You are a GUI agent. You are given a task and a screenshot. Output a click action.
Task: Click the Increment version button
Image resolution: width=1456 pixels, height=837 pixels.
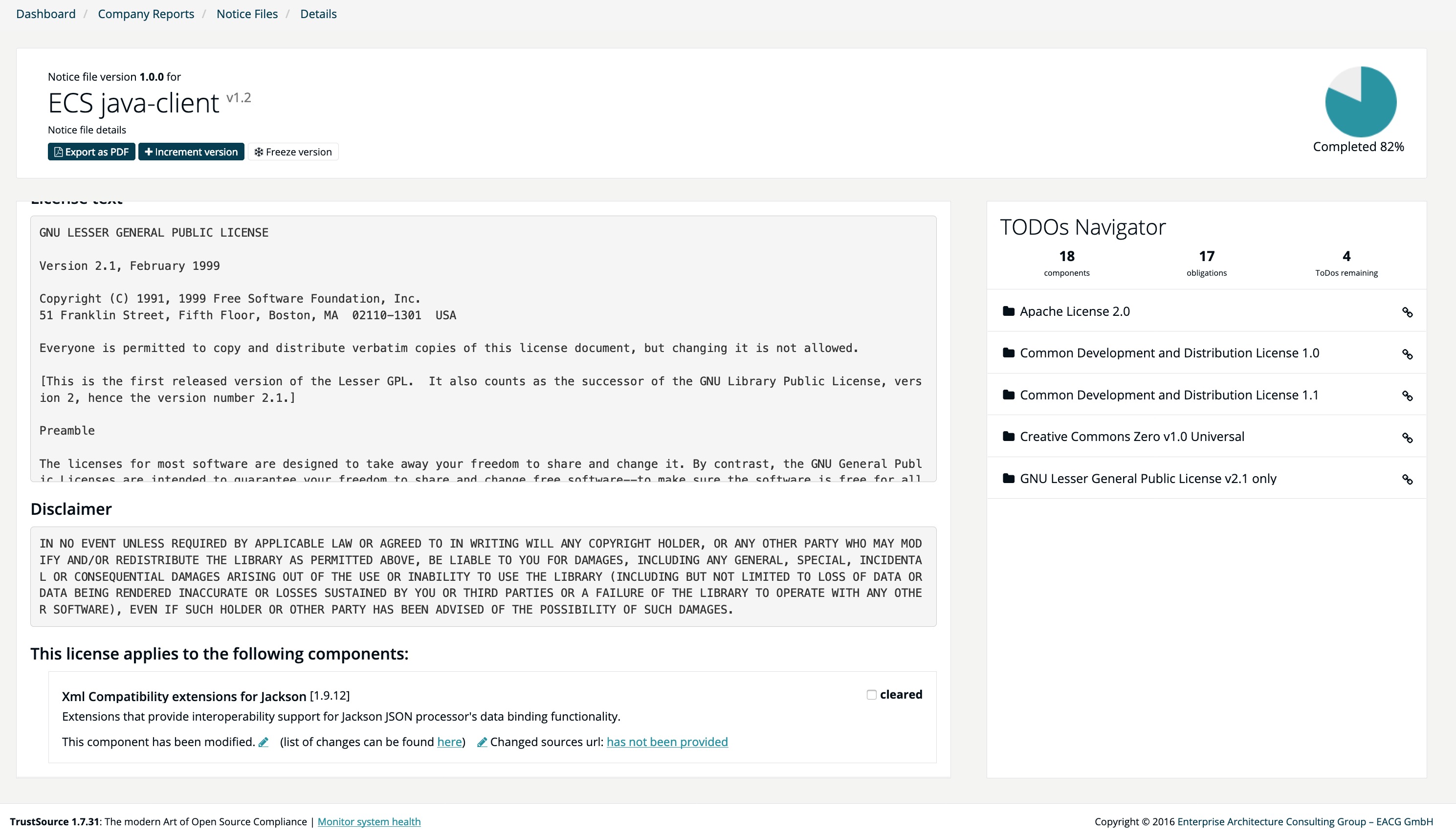[x=191, y=152]
